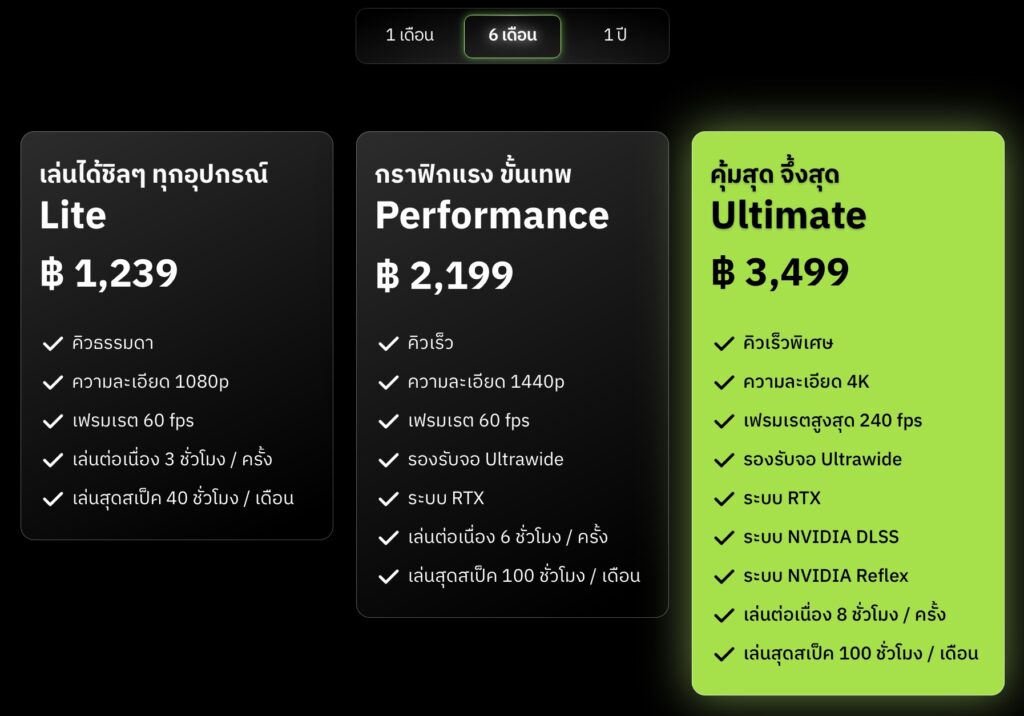1024x716 pixels.
Task: Select the Performance plan title
Action: click(492, 216)
